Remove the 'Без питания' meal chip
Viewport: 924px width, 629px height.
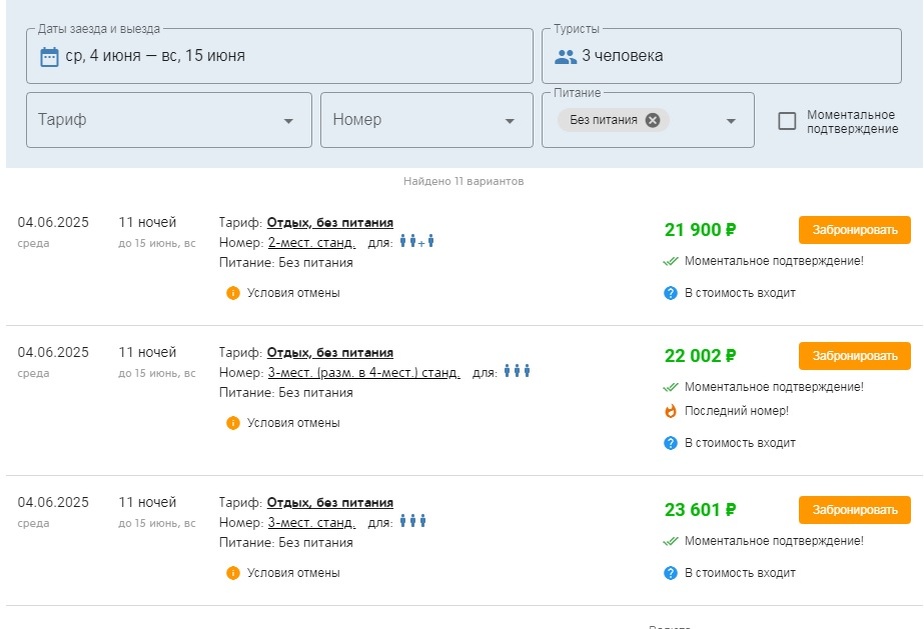point(653,120)
